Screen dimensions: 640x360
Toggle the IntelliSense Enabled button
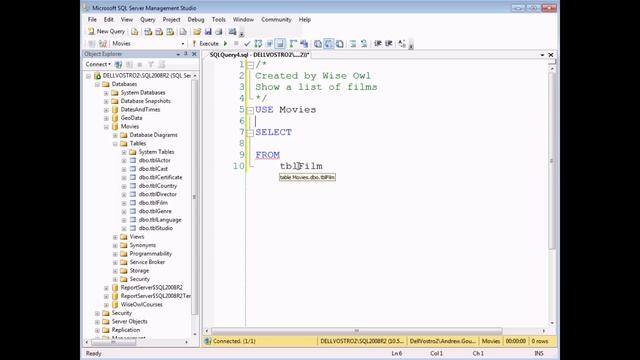[280, 43]
